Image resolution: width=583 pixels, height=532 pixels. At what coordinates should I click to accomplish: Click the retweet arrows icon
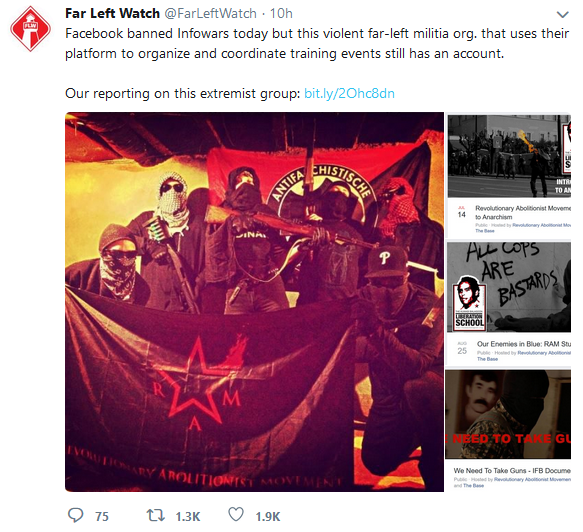pos(155,516)
